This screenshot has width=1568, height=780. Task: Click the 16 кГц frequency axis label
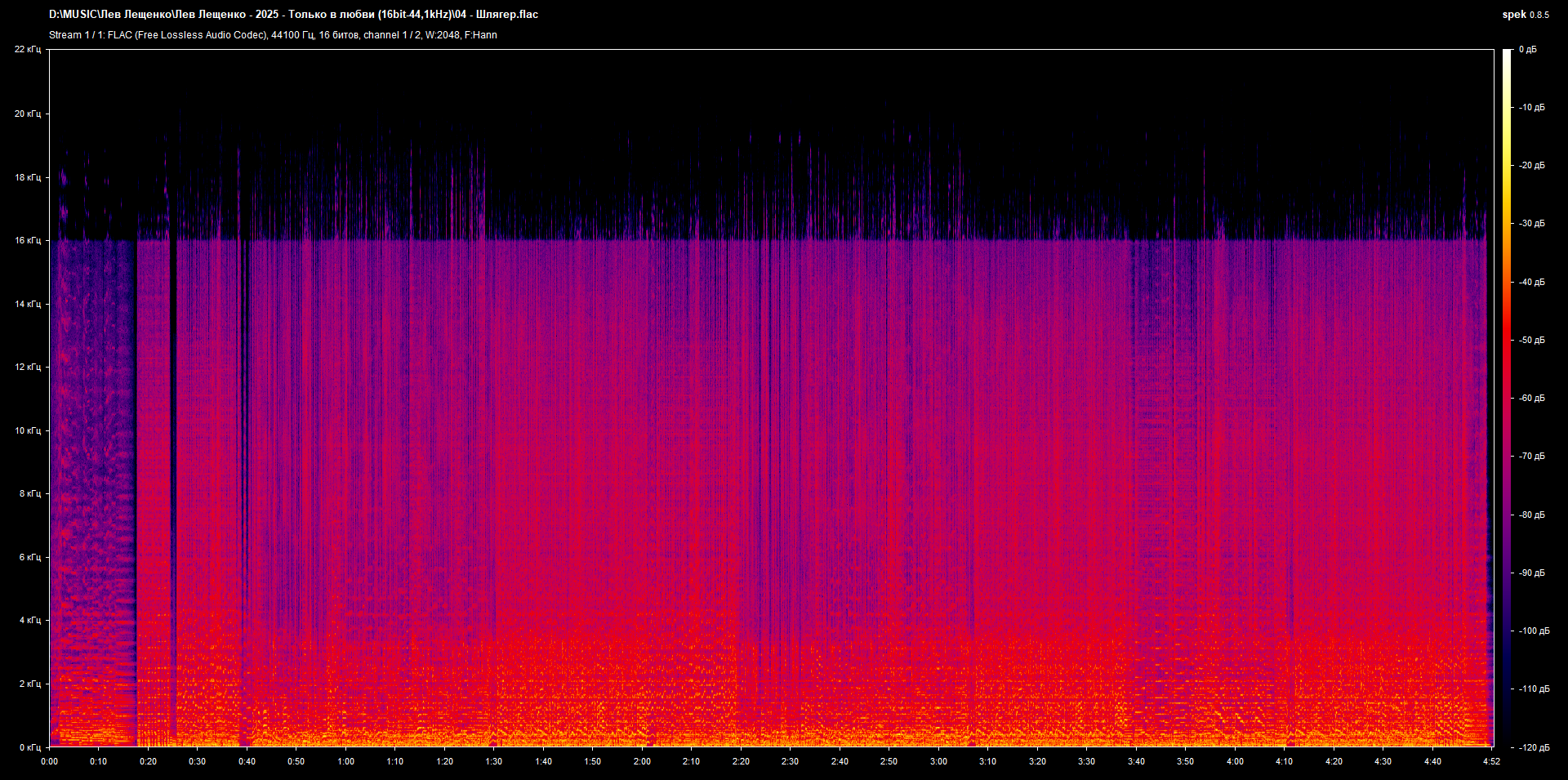[27, 240]
